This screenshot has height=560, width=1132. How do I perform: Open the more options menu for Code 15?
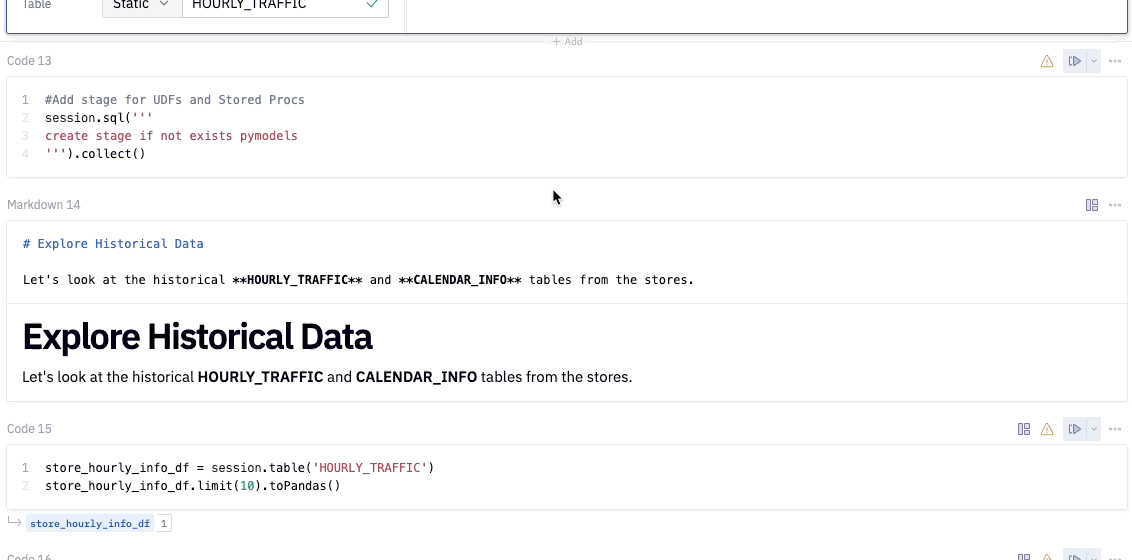(1115, 429)
